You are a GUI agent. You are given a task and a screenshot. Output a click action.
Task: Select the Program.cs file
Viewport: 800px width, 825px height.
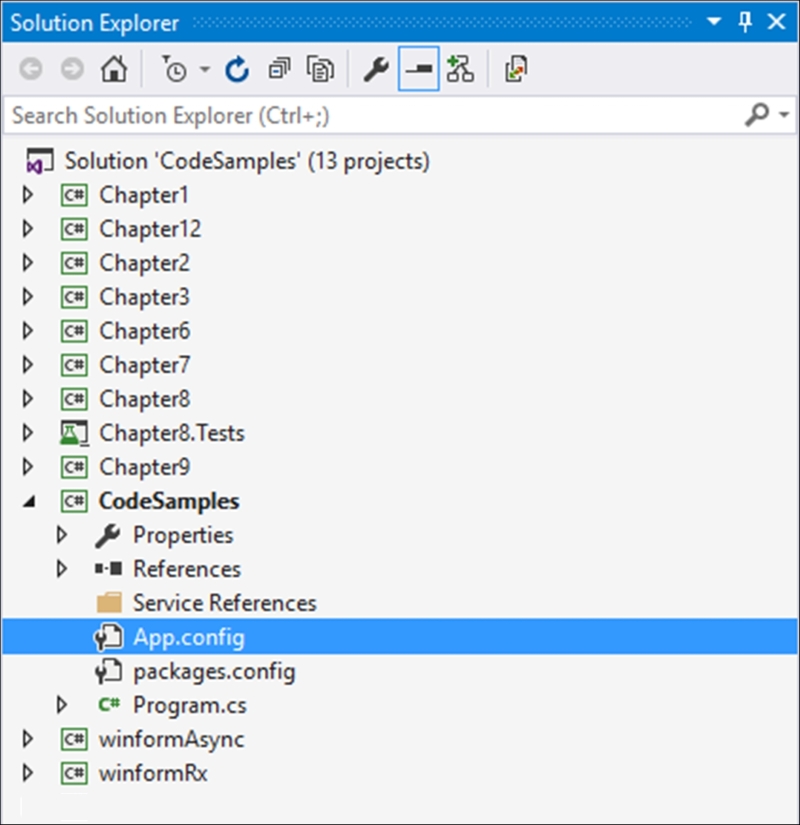tap(189, 705)
